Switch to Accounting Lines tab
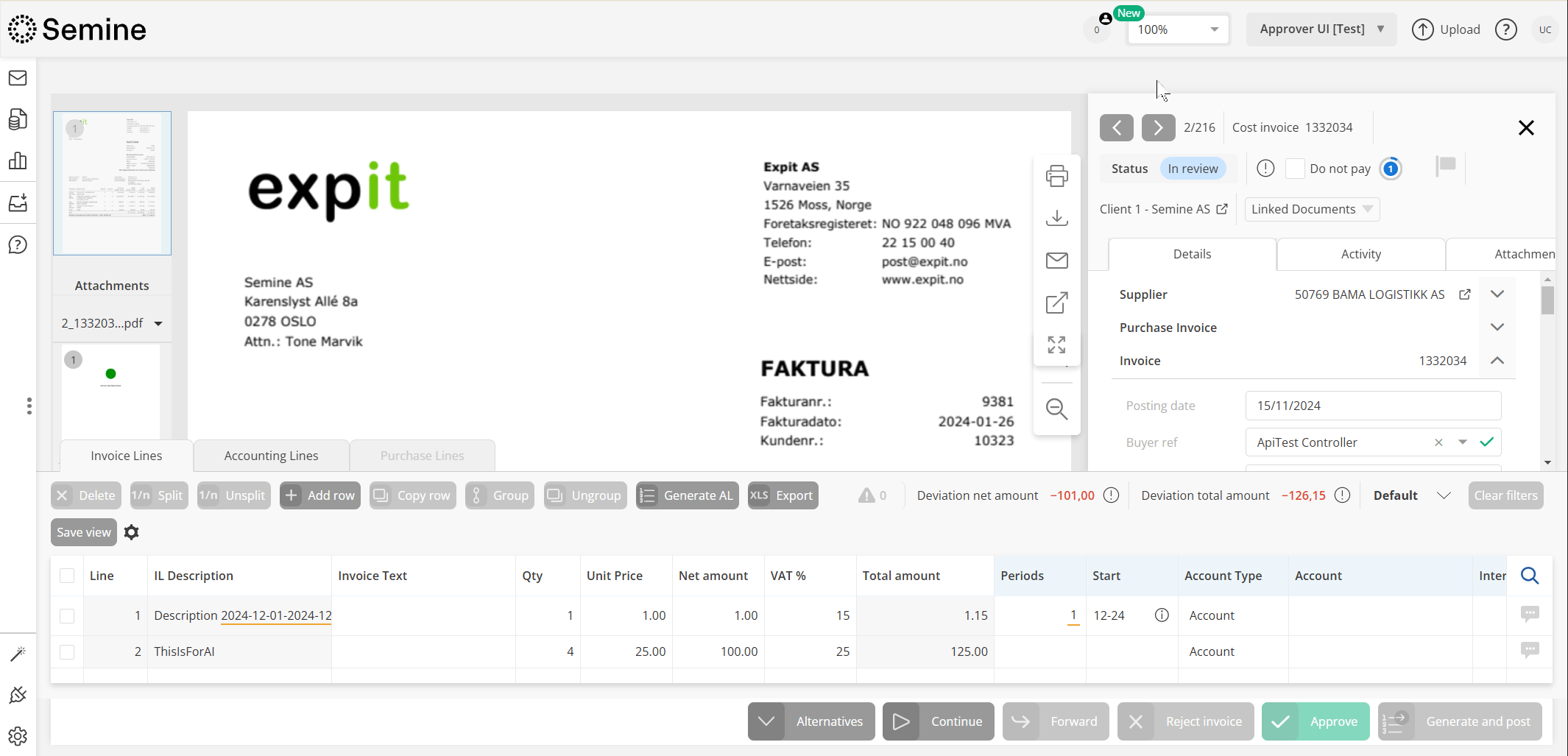 (x=271, y=456)
